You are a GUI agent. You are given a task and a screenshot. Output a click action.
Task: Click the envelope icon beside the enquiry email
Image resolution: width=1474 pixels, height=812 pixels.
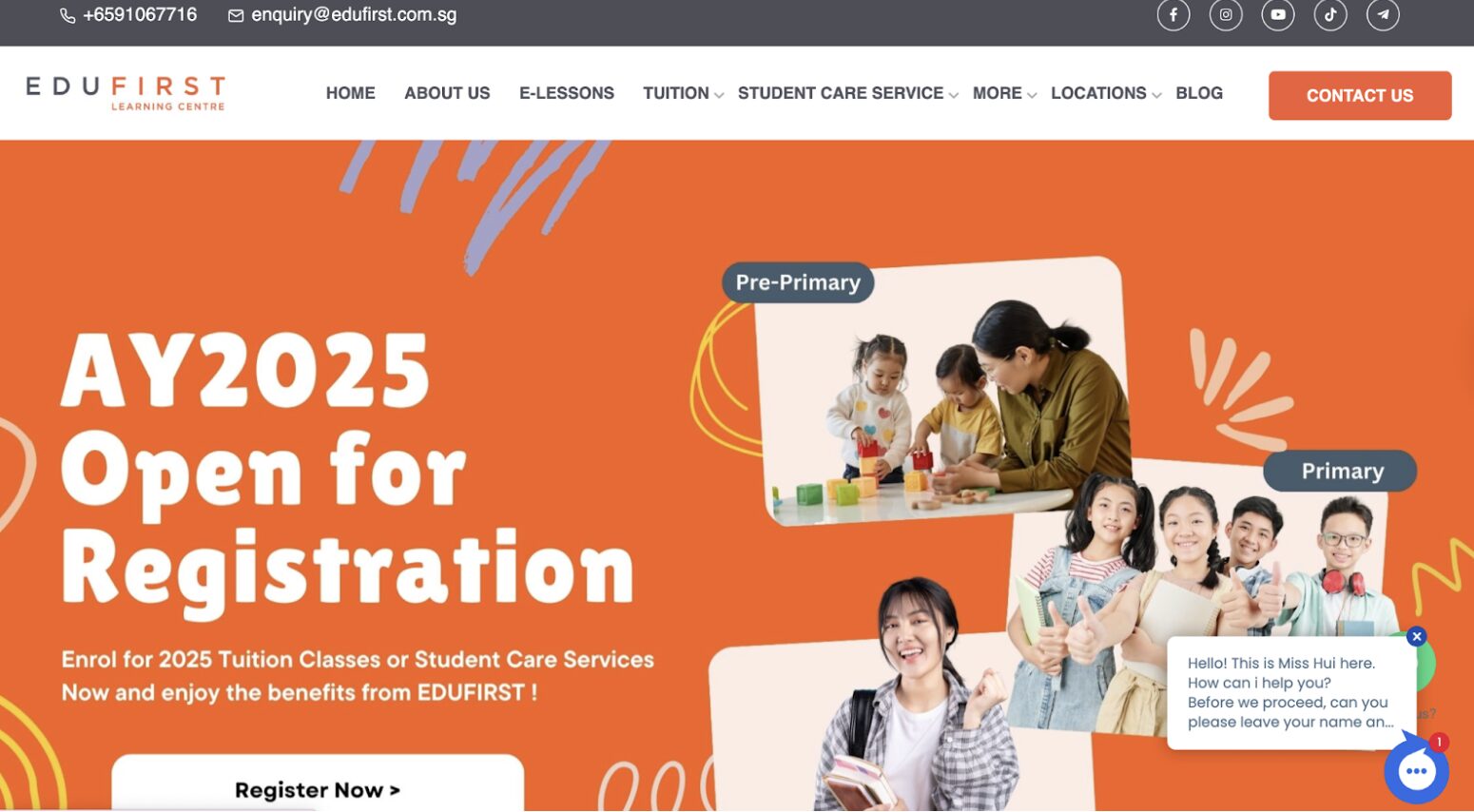pos(236,16)
